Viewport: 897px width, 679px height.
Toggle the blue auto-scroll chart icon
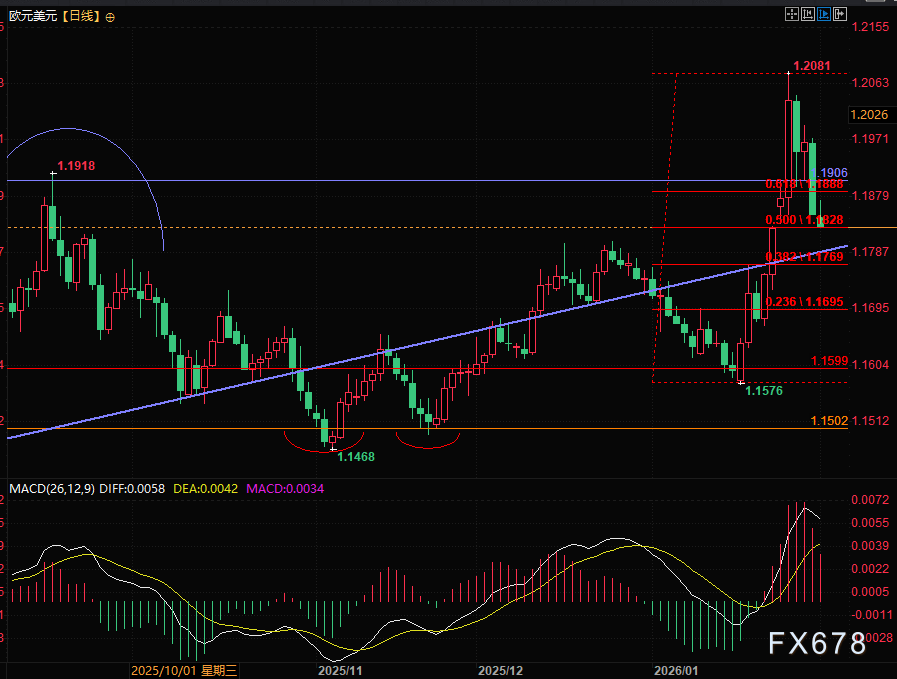click(x=825, y=14)
